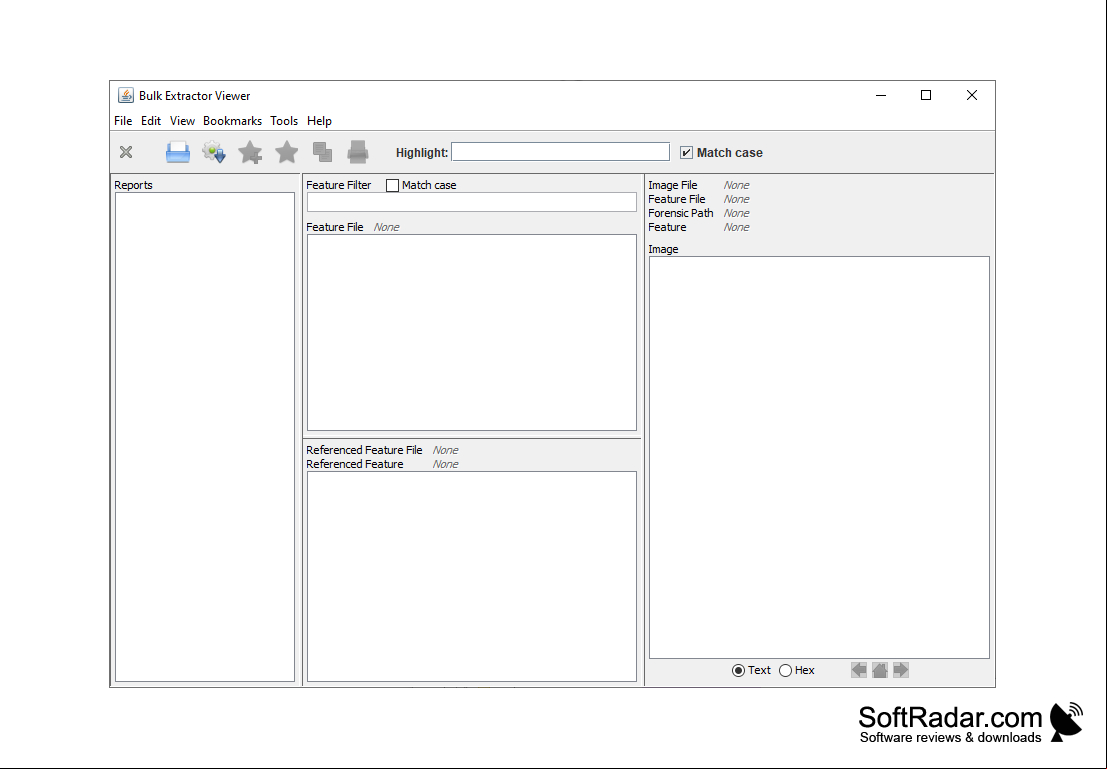Toggle the Highlight Match case checkbox

tap(686, 153)
